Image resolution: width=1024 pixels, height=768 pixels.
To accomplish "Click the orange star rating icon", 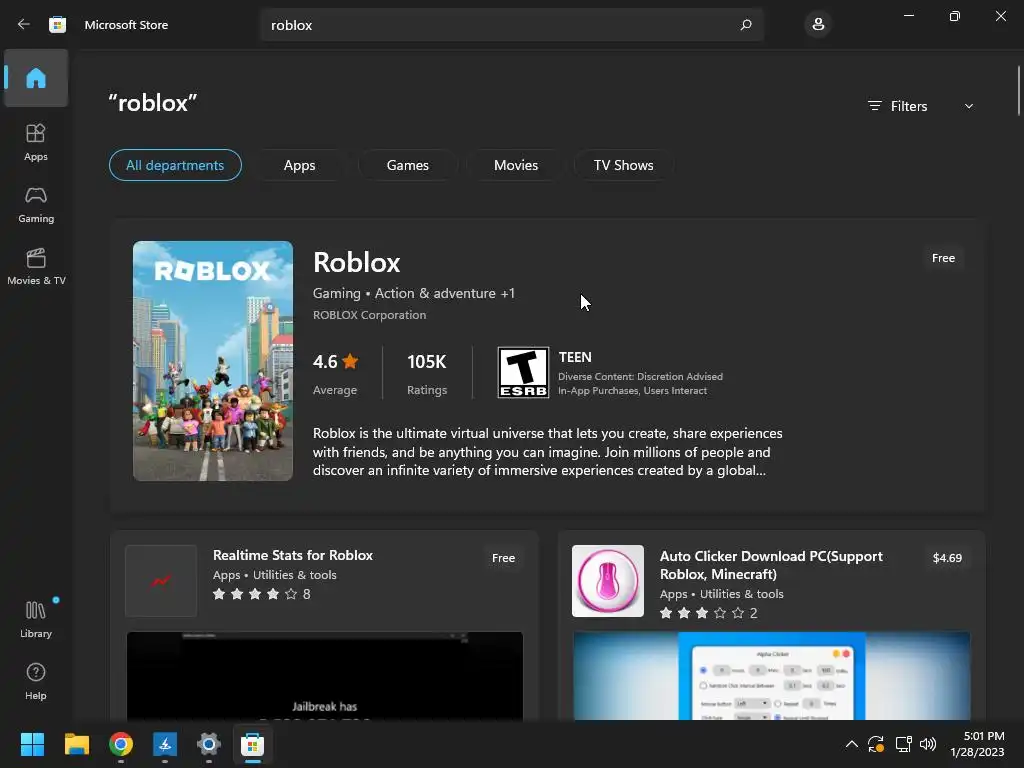I will pyautogui.click(x=350, y=360).
